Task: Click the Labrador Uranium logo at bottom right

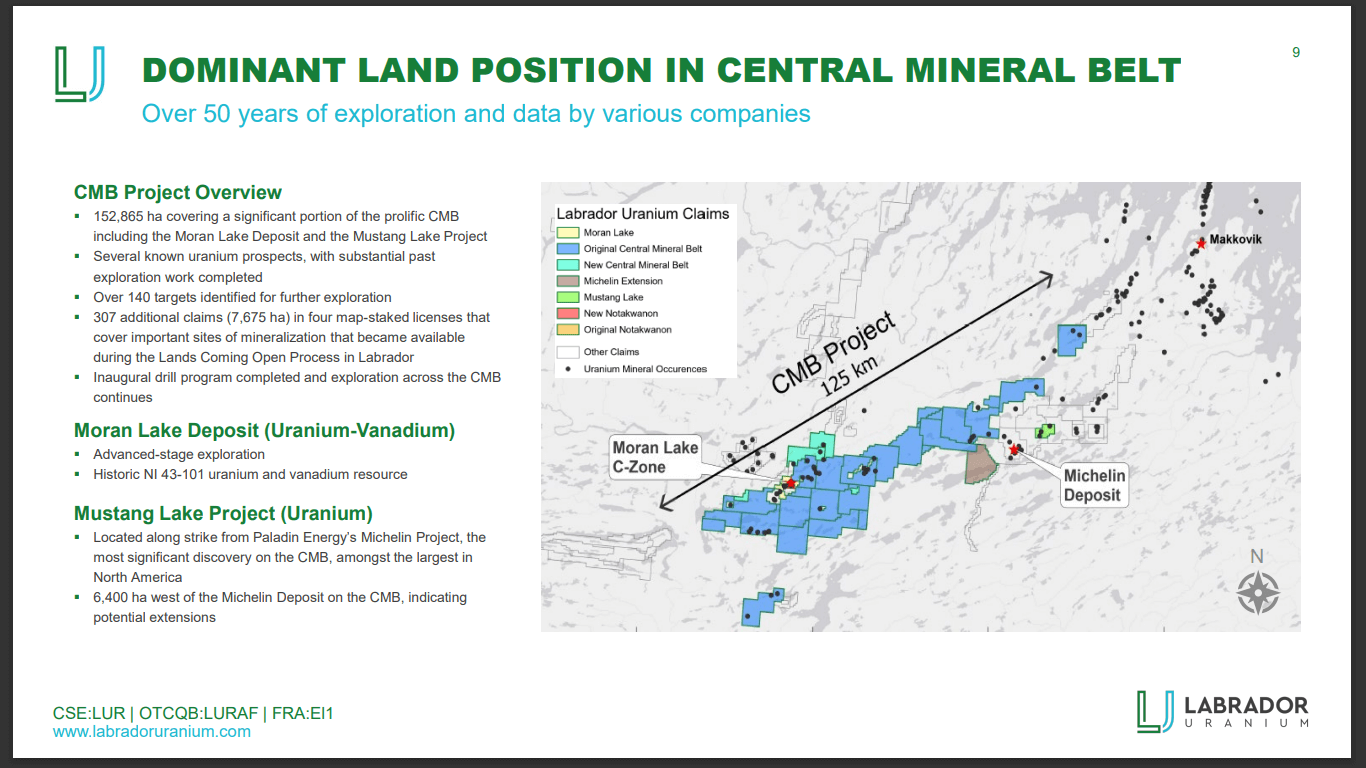Action: (x=1222, y=711)
